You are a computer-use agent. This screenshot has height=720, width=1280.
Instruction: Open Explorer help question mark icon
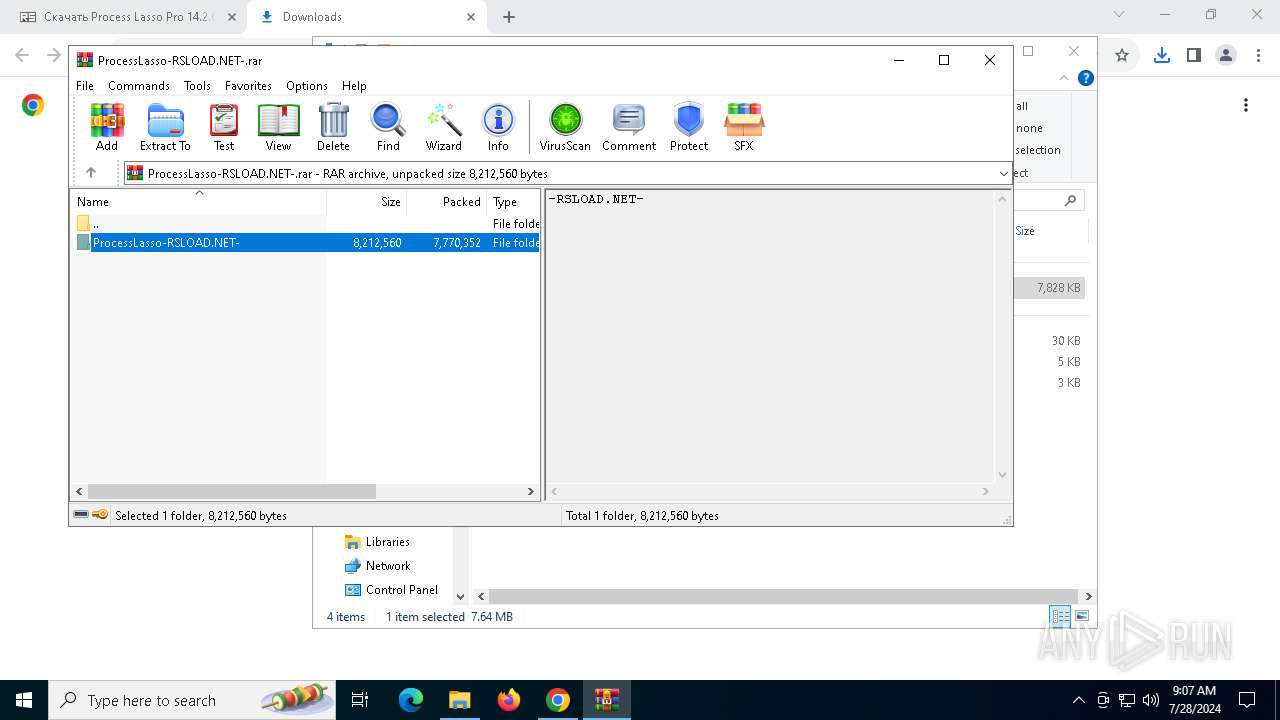(x=1086, y=78)
